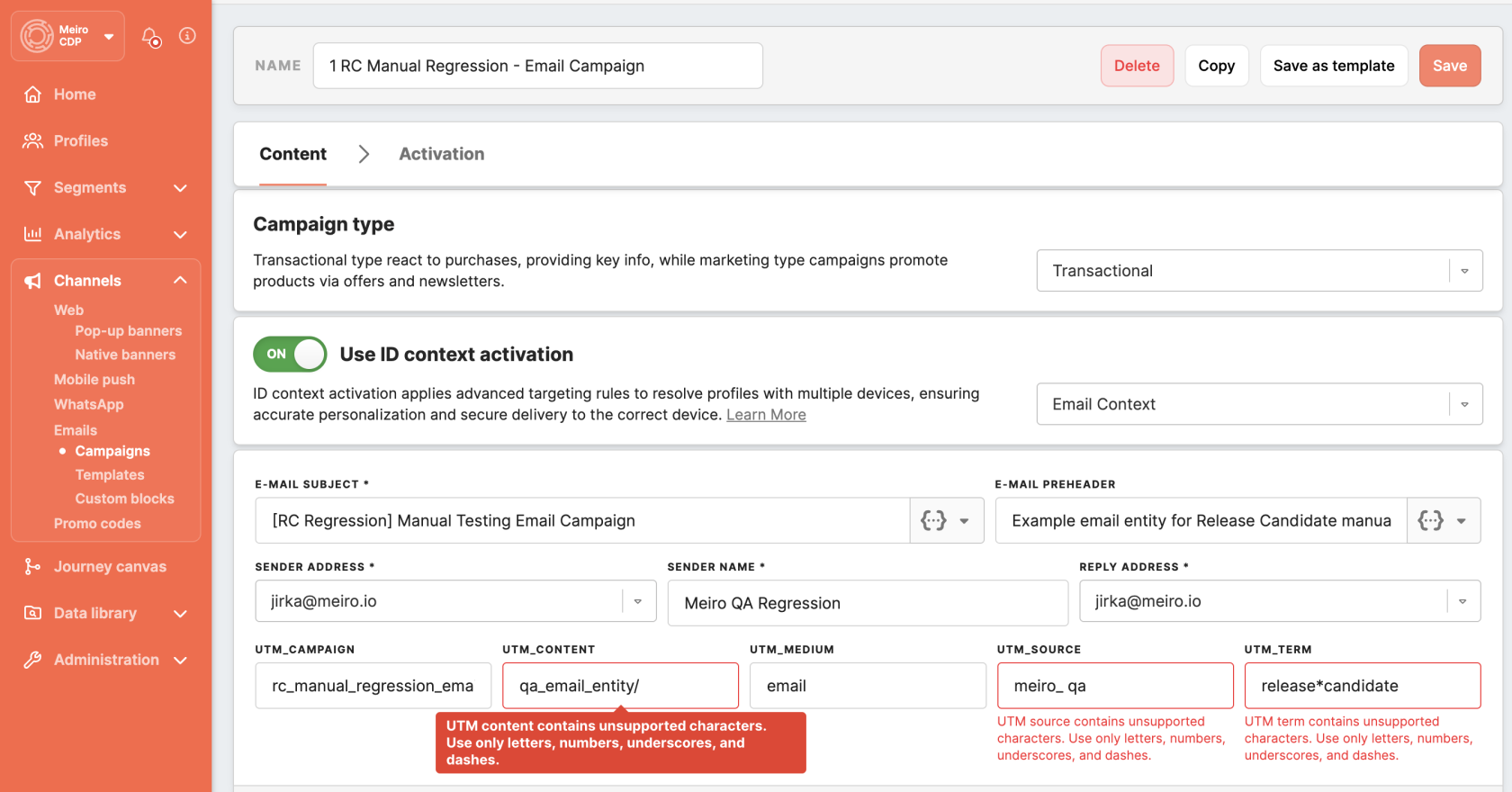Click into the UTM_CONTENT field

(620, 686)
